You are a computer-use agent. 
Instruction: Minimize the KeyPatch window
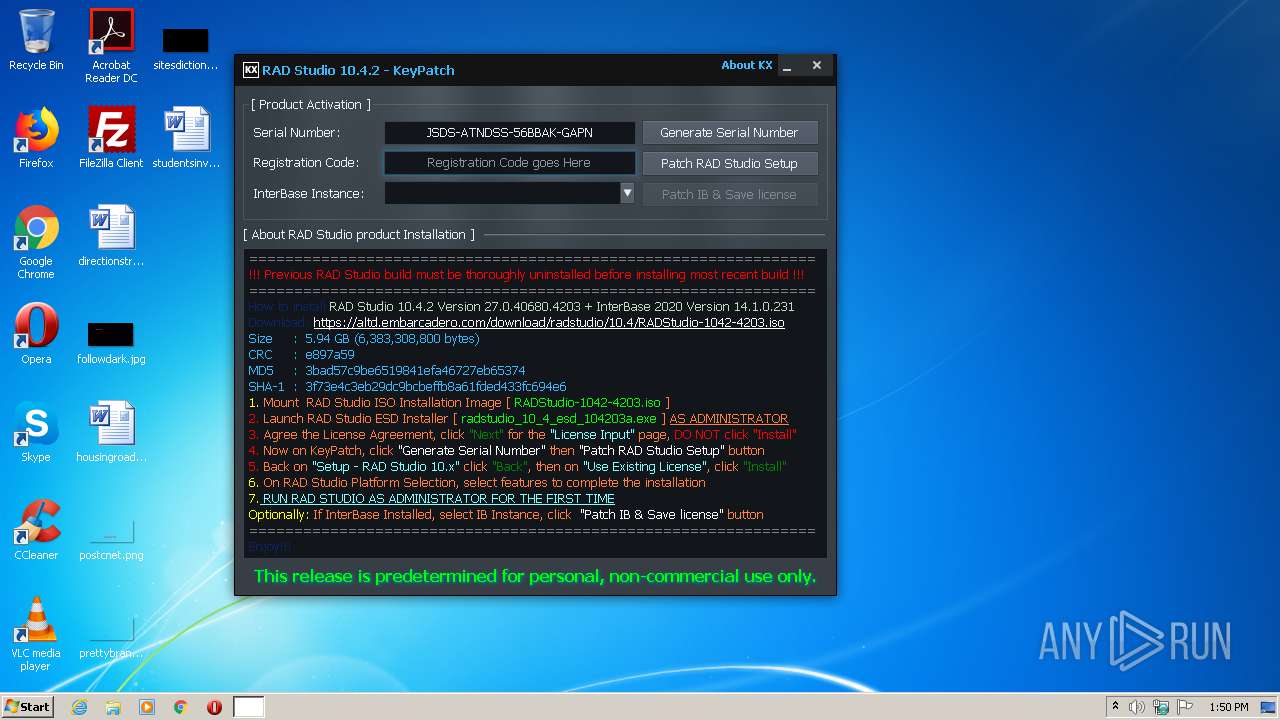pos(787,66)
